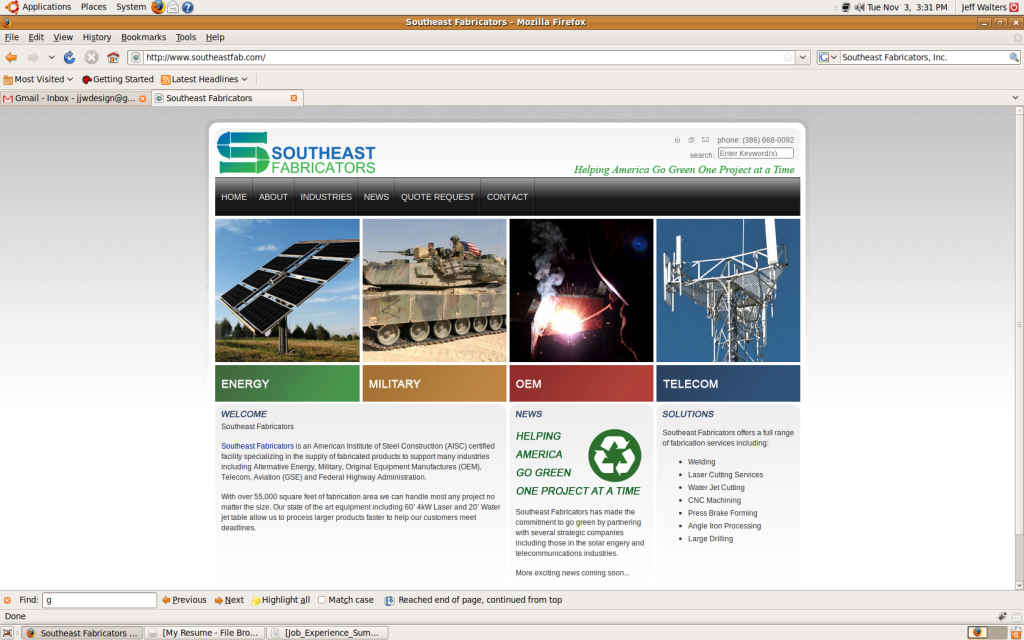Open the Google search engine selector dropdown
The image size is (1024, 640).
click(x=828, y=57)
